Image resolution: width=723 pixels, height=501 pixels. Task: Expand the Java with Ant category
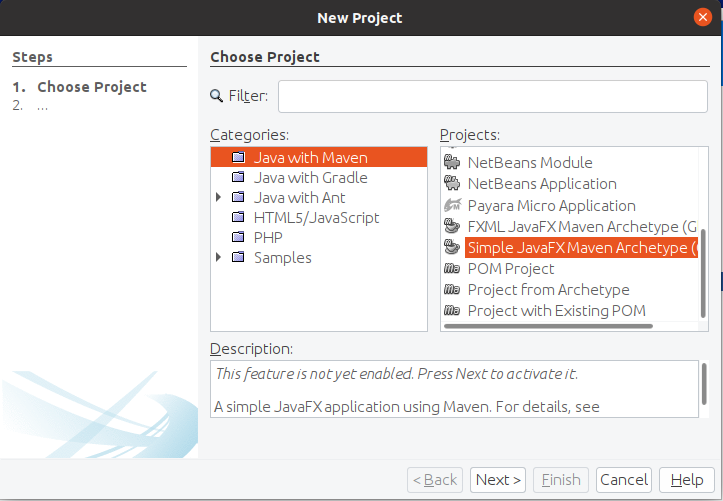click(219, 198)
